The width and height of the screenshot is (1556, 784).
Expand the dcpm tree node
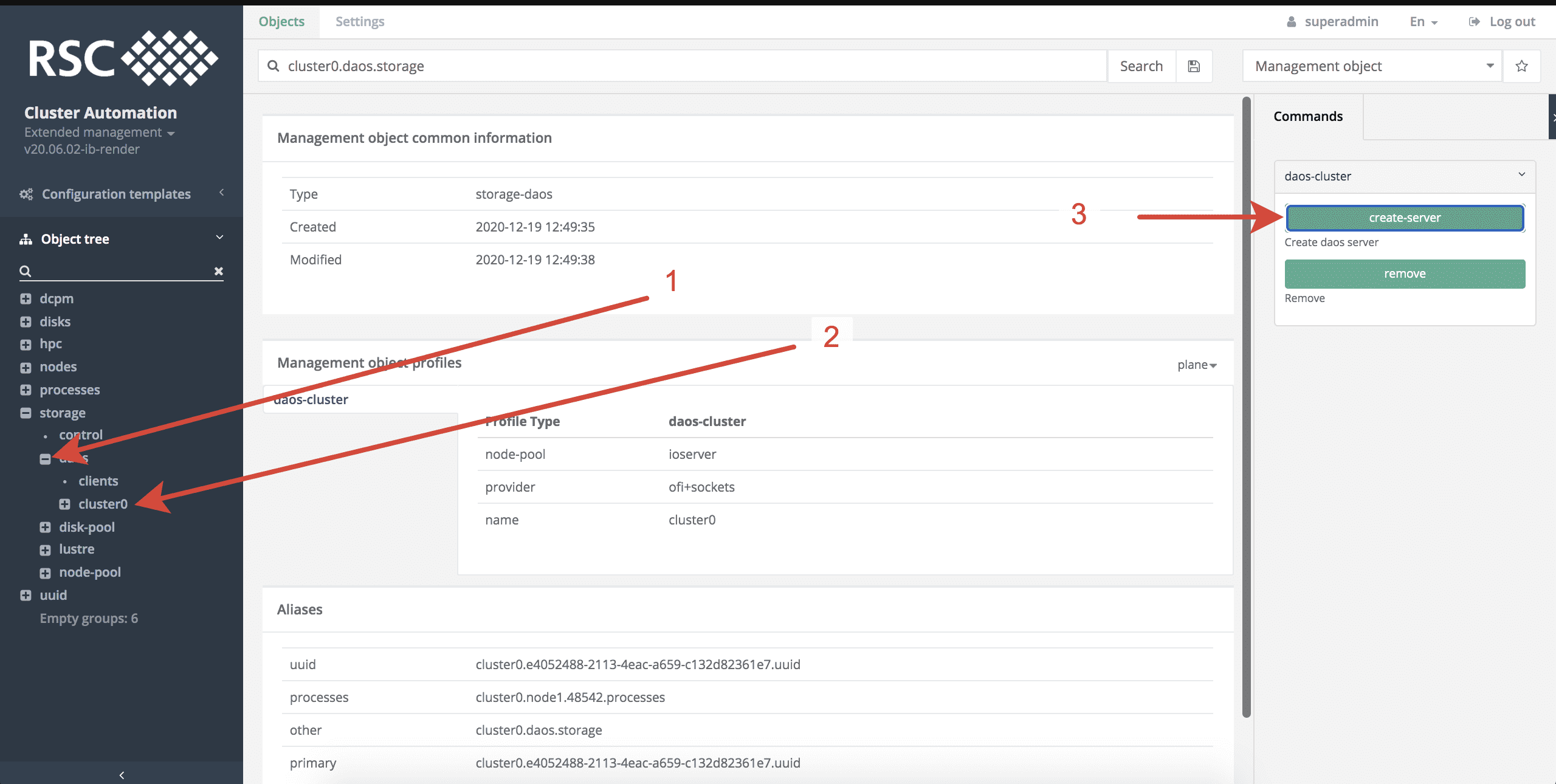[26, 299]
